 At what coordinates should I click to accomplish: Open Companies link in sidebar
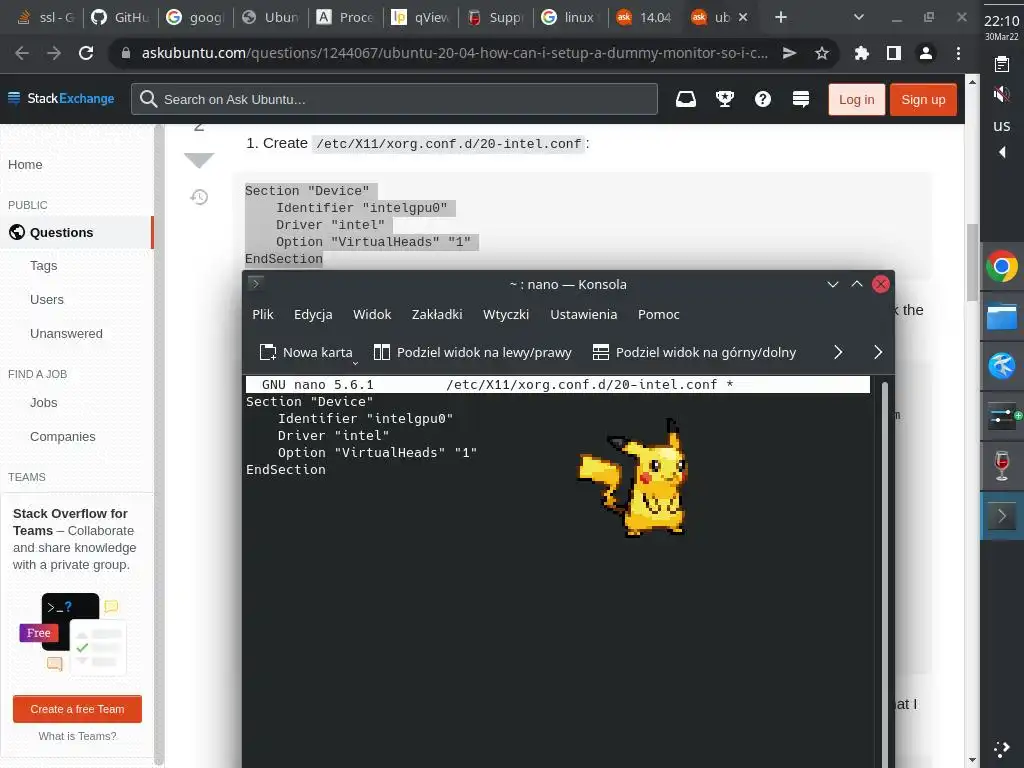pos(63,437)
